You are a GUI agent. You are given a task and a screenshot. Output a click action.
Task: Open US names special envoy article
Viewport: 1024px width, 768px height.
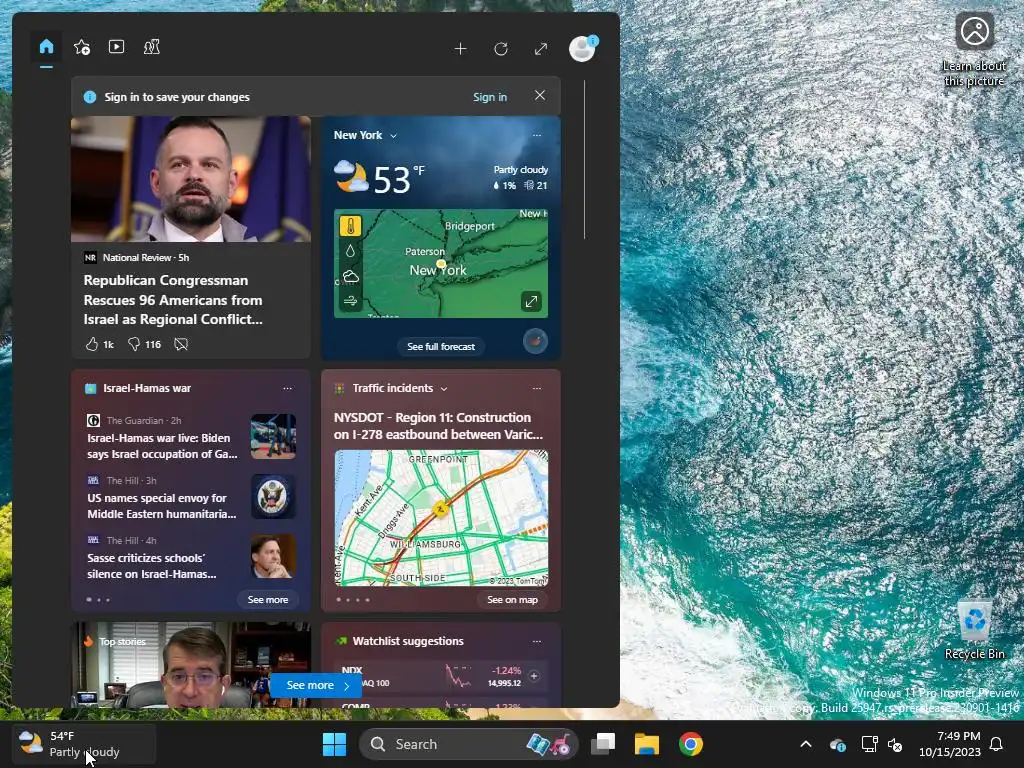tap(162, 506)
